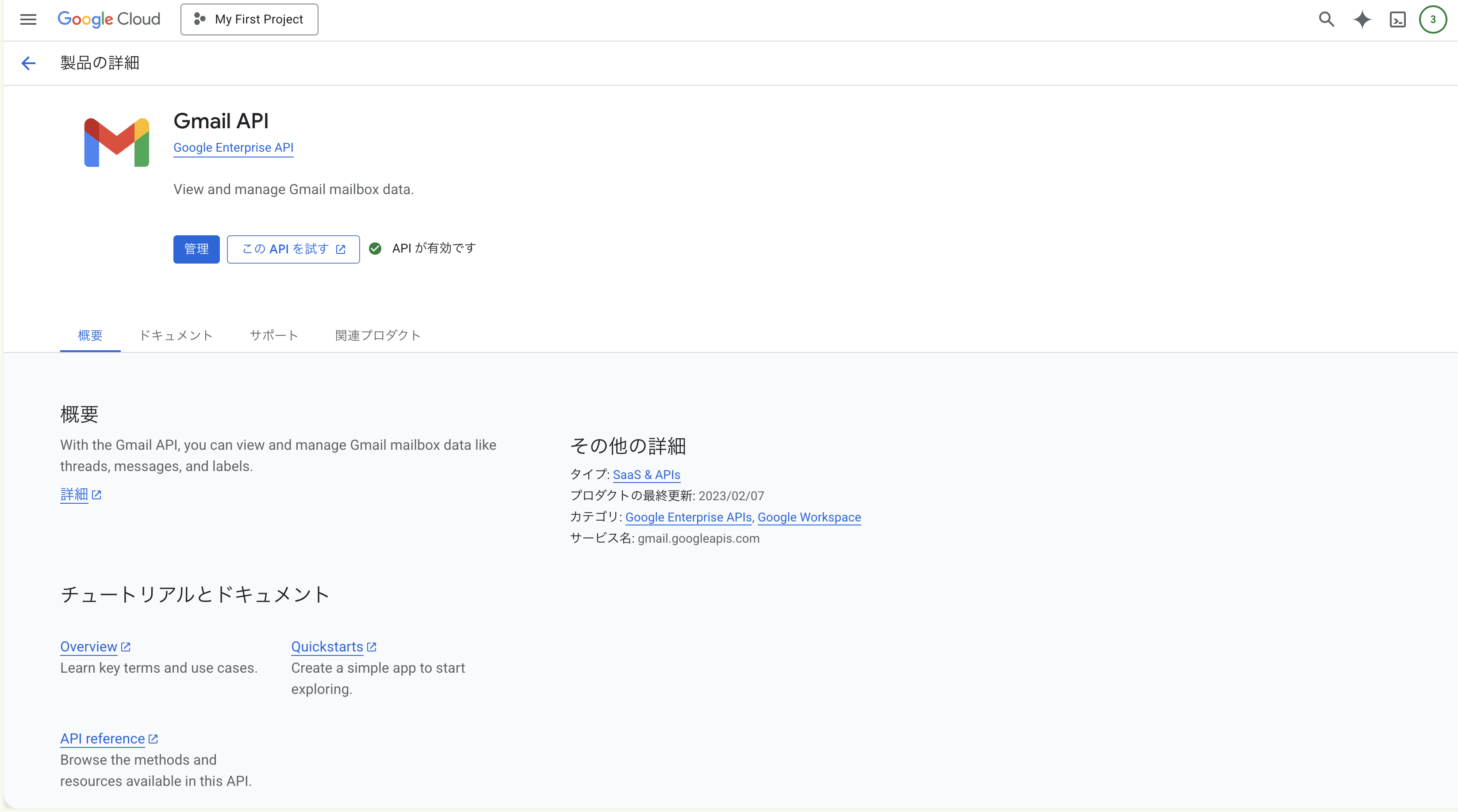Click the Gmail API title text
Image resolution: width=1458 pixels, height=812 pixels.
tap(221, 121)
